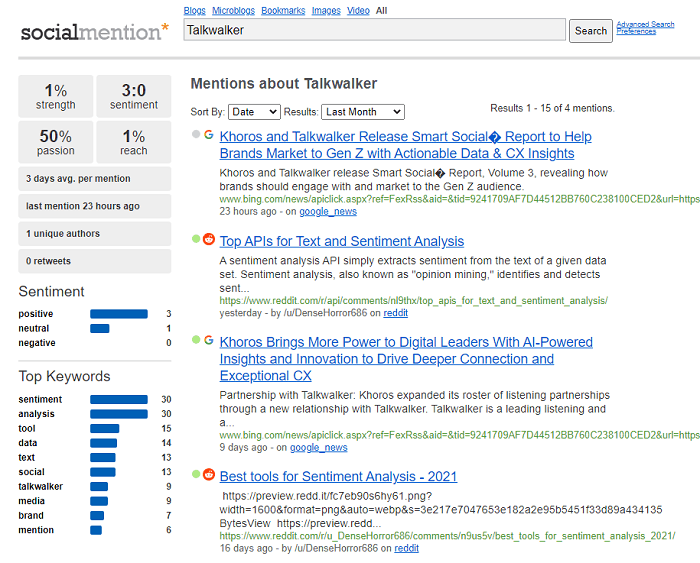Click google_news link under 23 hours ago result
Screen dimensions: 700x563
coord(328,211)
